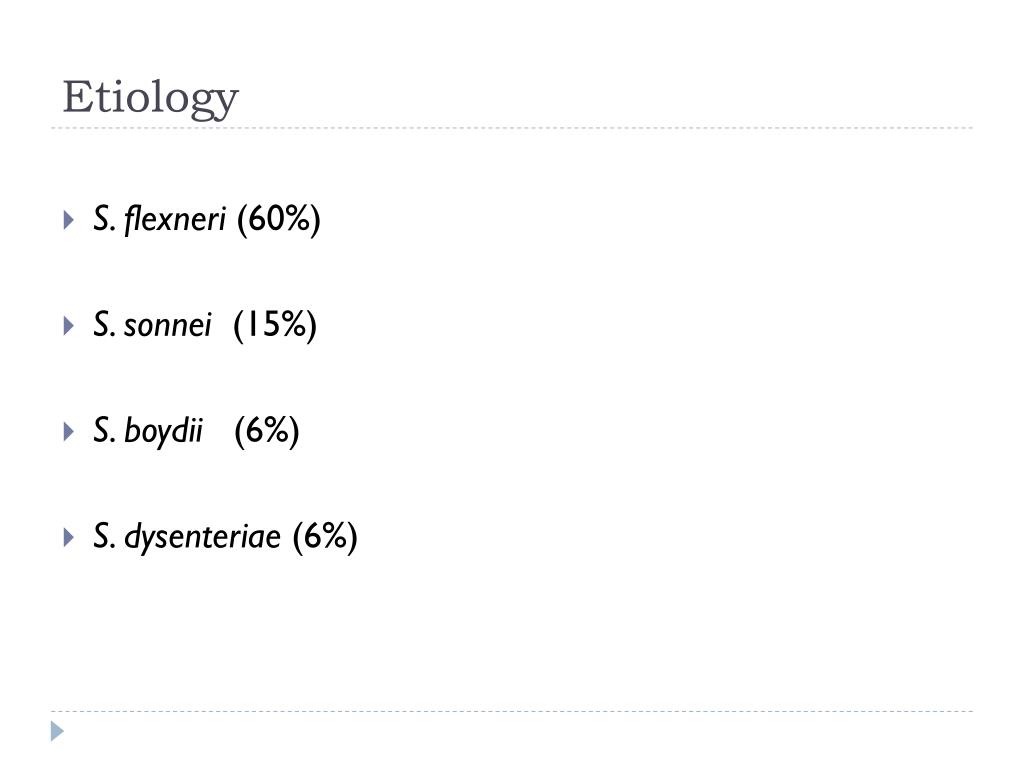Click the dotted line above the footer

coord(512,711)
